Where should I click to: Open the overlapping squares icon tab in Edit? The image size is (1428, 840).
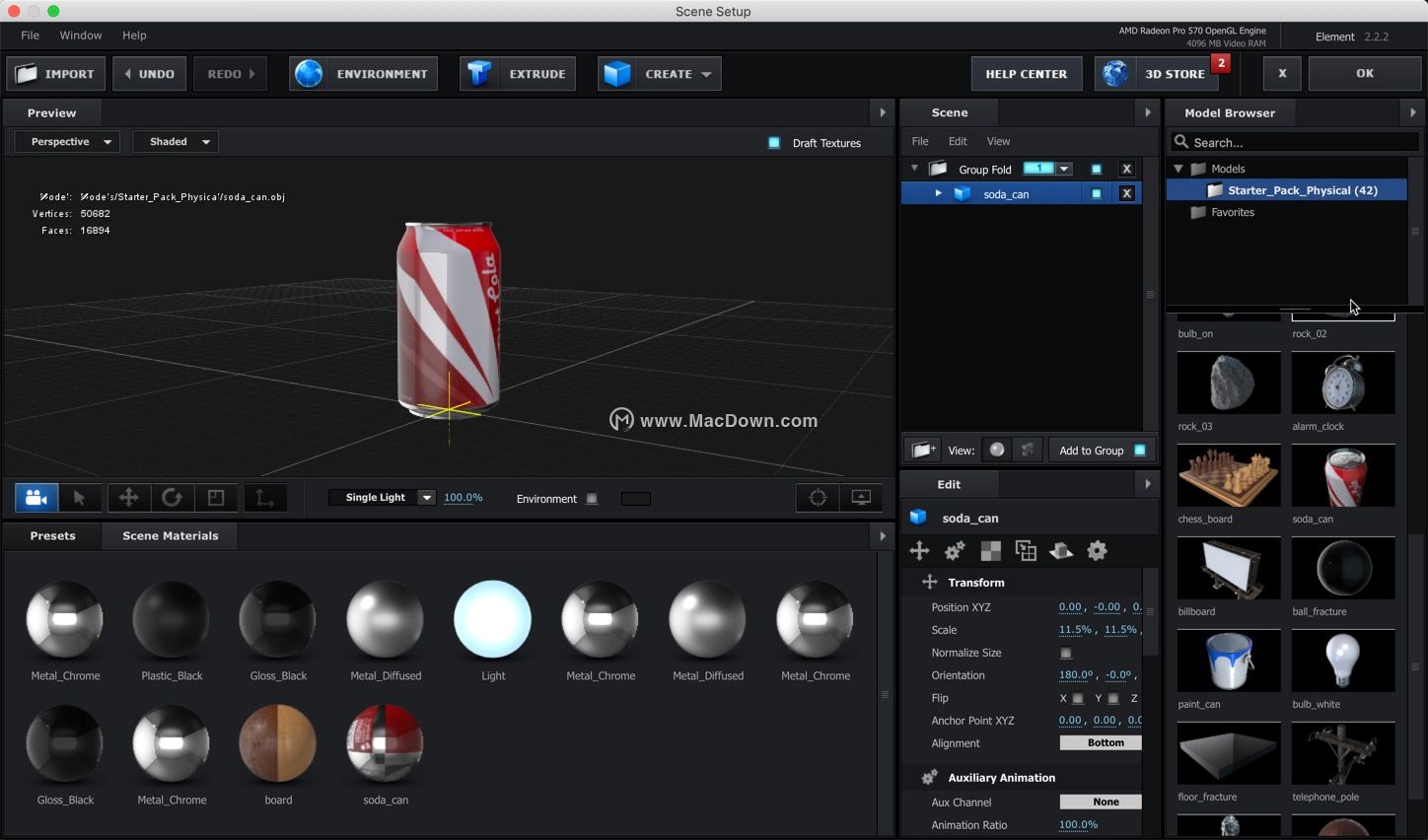click(x=1026, y=551)
